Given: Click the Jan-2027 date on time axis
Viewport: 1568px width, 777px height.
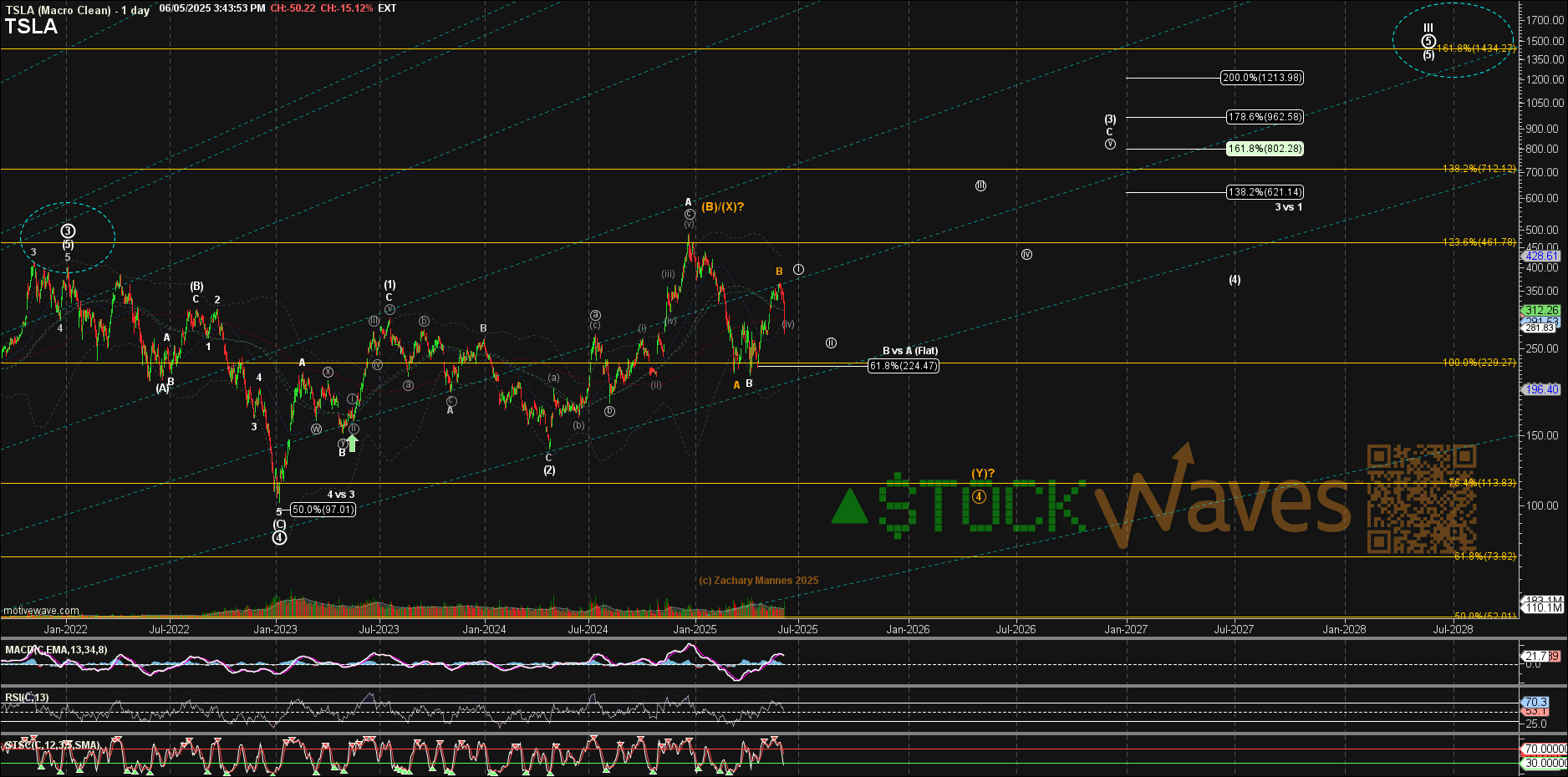Looking at the screenshot, I should [x=1126, y=629].
